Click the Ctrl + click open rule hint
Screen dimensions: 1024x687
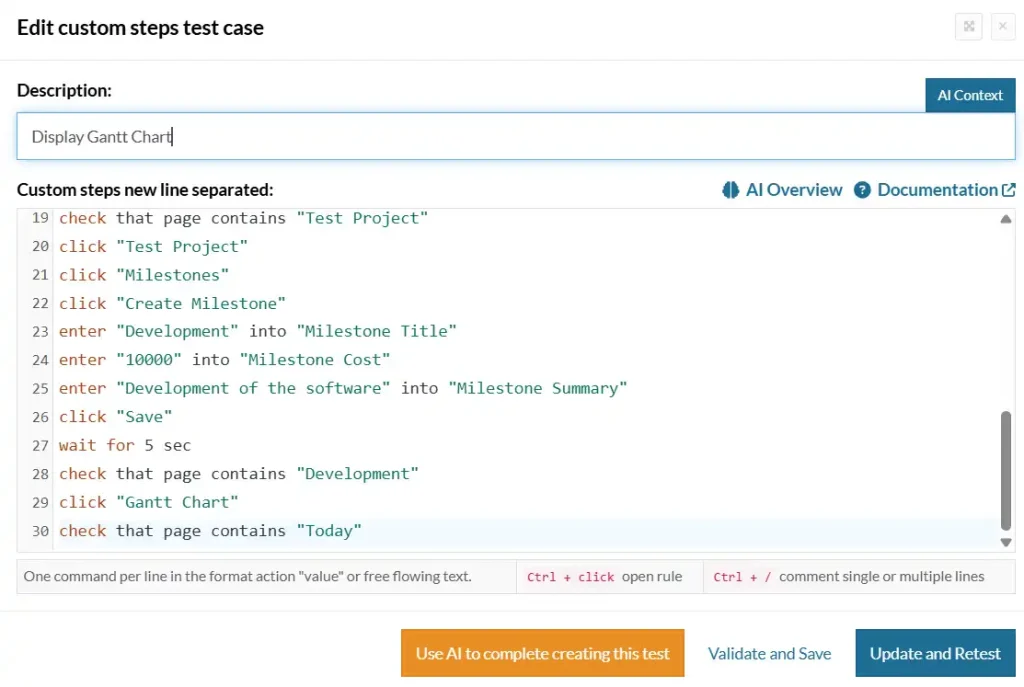[x=604, y=577]
